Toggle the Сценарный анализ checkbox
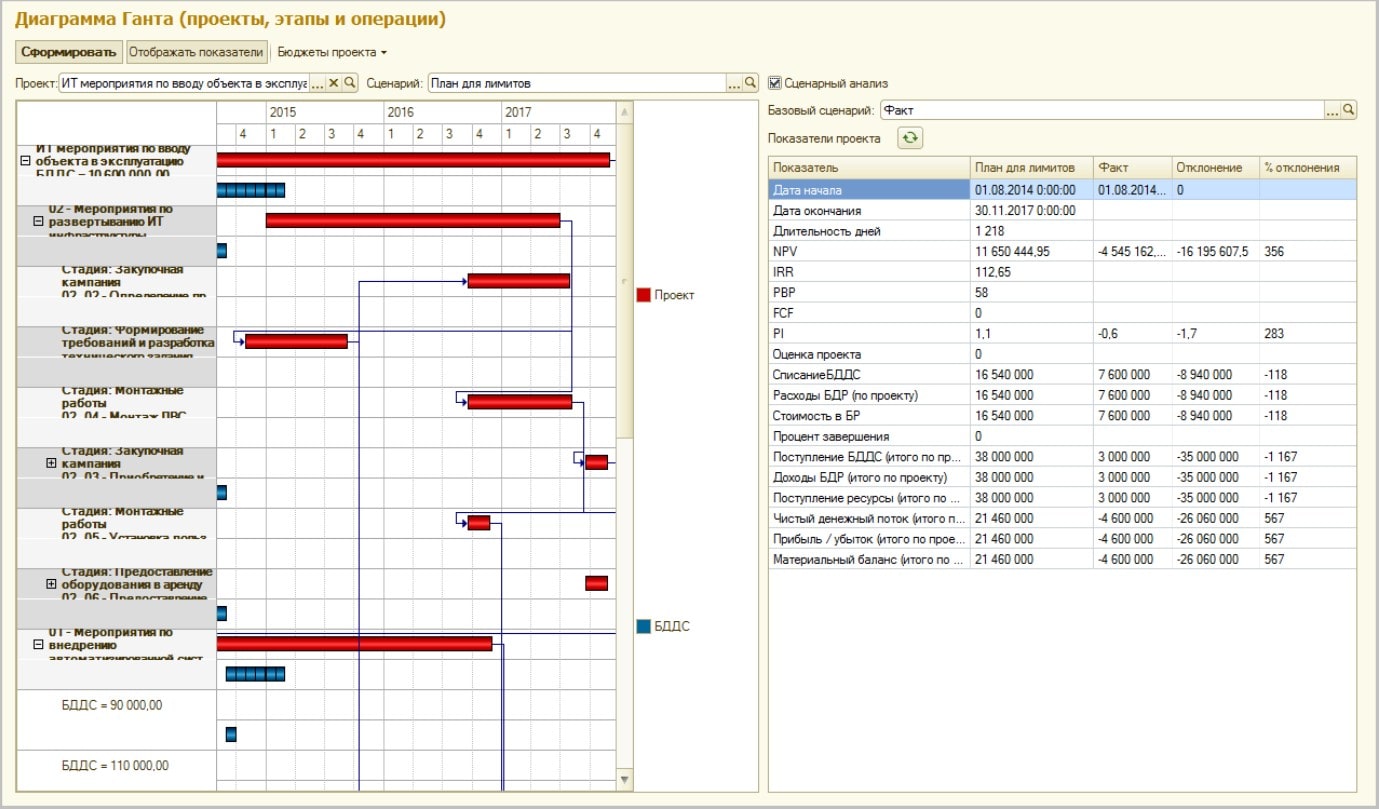 pos(775,83)
